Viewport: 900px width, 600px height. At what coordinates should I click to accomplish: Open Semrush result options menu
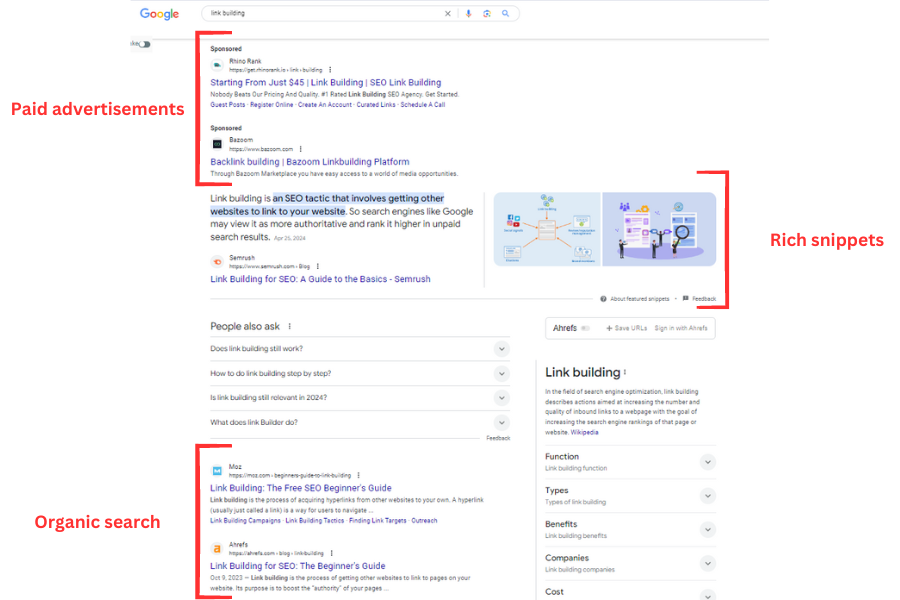(x=317, y=266)
